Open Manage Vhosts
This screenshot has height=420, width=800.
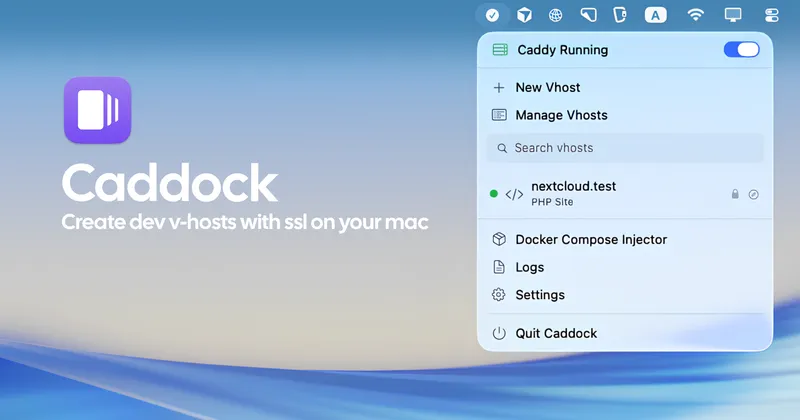(x=625, y=115)
